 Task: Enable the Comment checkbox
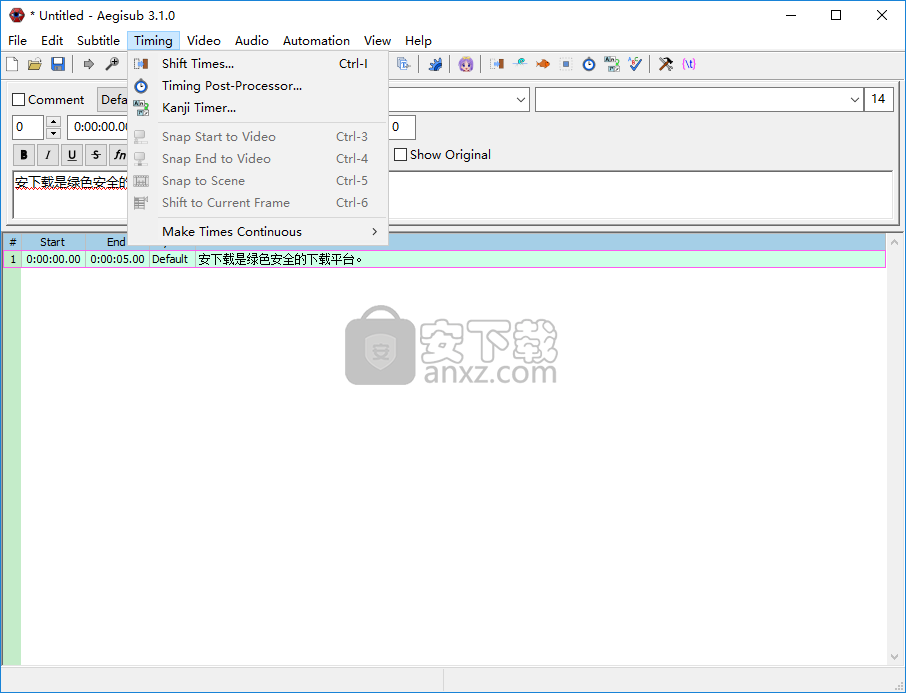(18, 100)
